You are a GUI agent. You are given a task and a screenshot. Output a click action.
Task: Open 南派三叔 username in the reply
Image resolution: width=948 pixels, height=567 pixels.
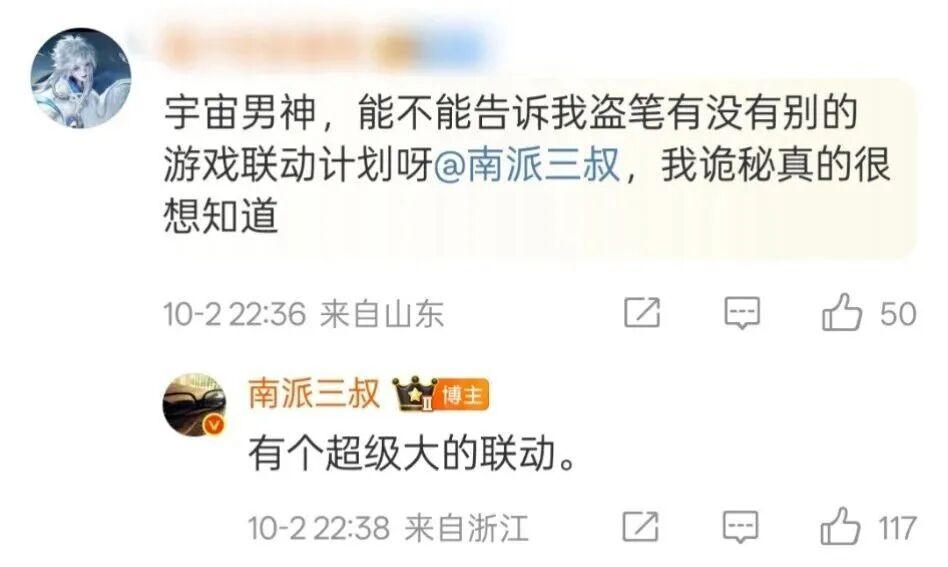[x=314, y=394]
